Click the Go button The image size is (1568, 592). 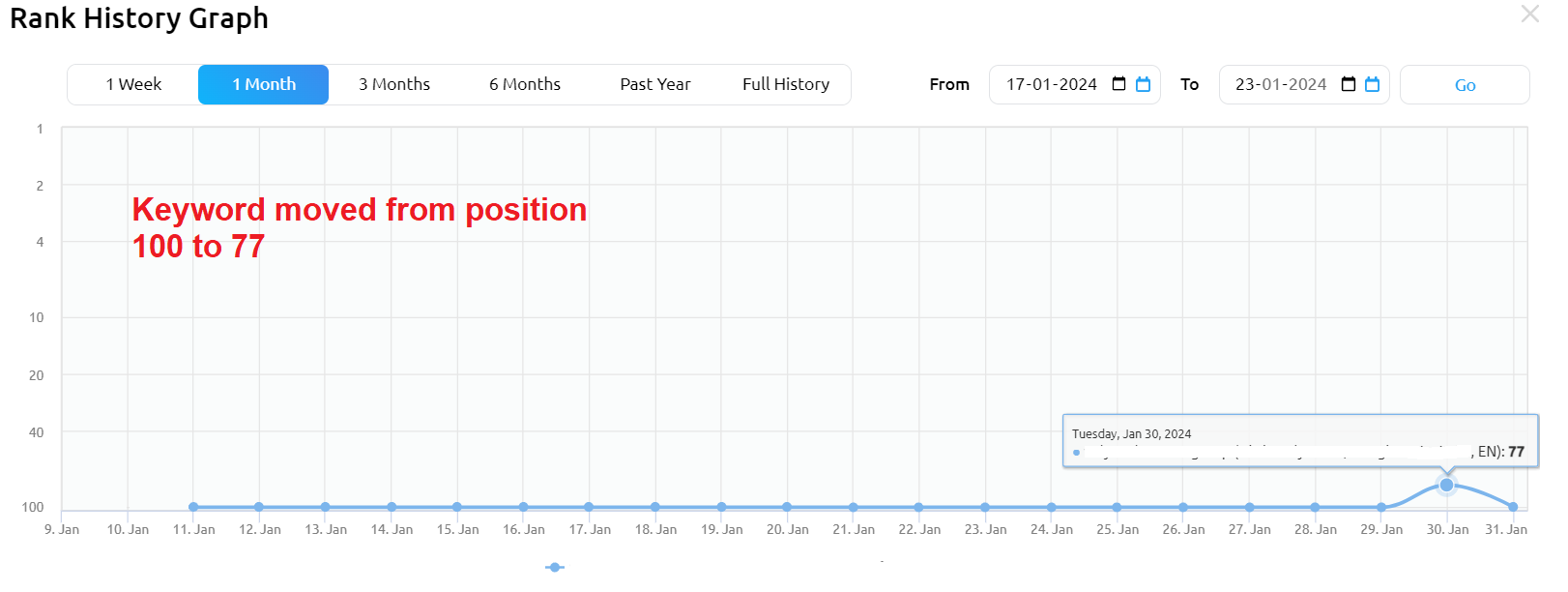click(x=1465, y=84)
